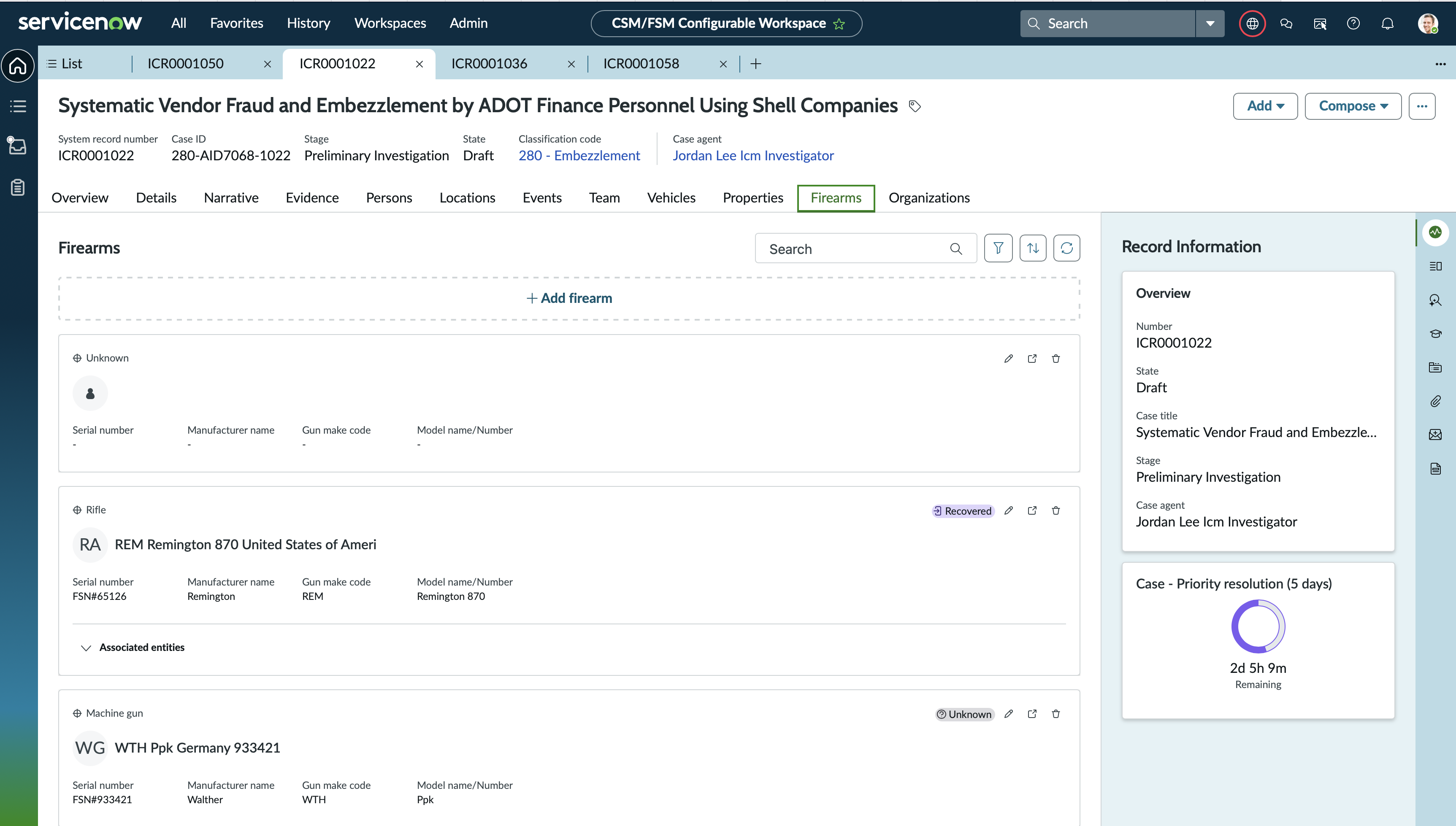The image size is (1456, 826).
Task: Open the chat conversations icon in header
Action: click(1286, 23)
